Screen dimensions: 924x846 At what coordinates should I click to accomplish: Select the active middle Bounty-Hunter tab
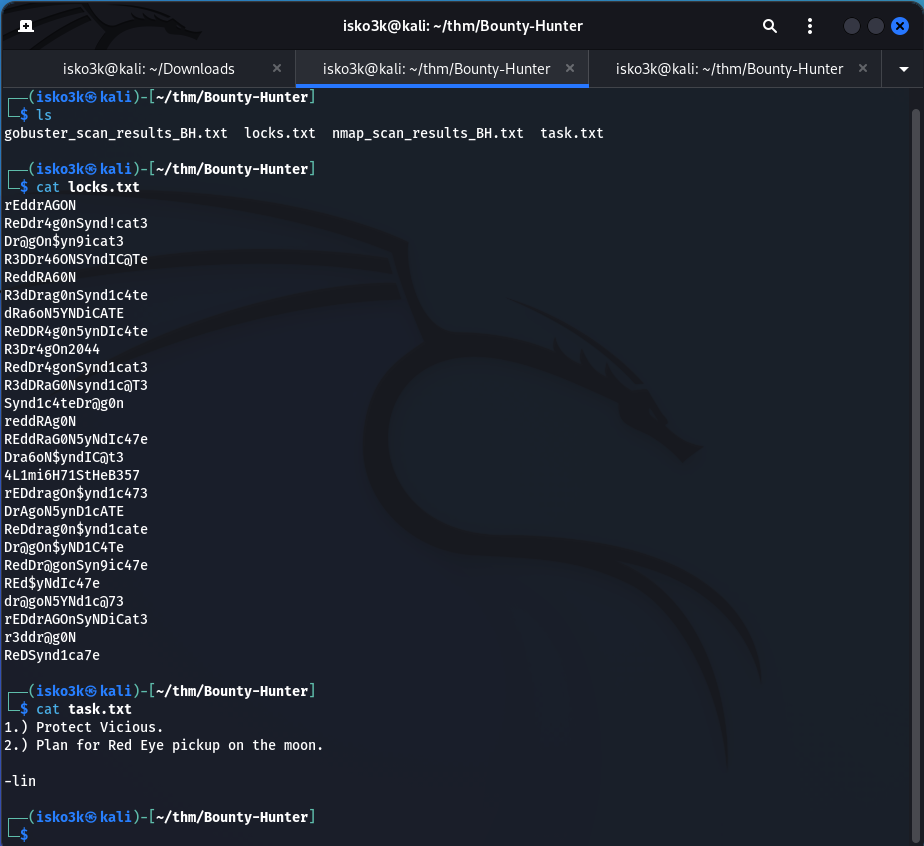pyautogui.click(x=436, y=69)
